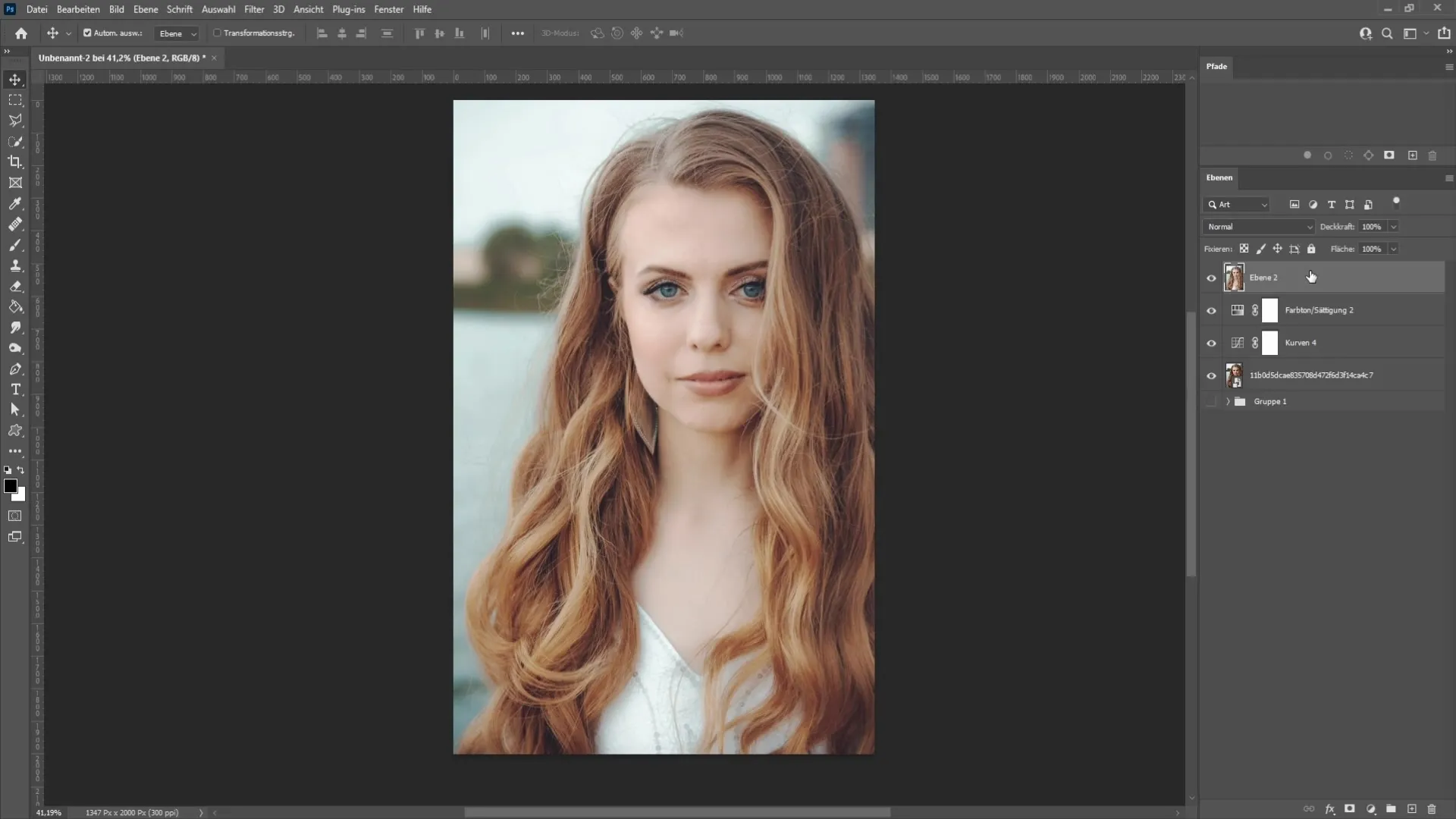Hide the 11b0d5dcae835708d472f6d3f14ca4c7 layer
The image size is (1456, 819).
[x=1211, y=376]
